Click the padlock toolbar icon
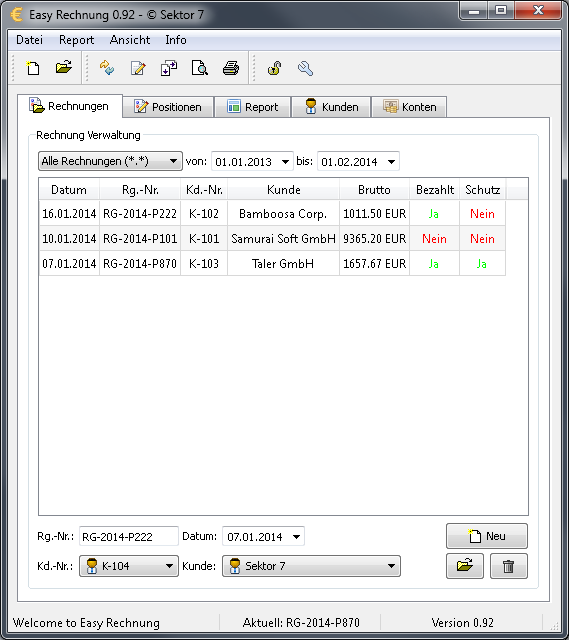 pyautogui.click(x=274, y=68)
